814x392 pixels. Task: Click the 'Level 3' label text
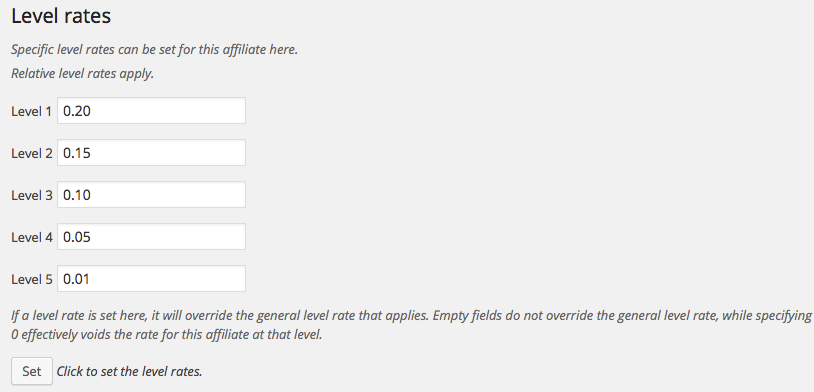[x=32, y=195]
